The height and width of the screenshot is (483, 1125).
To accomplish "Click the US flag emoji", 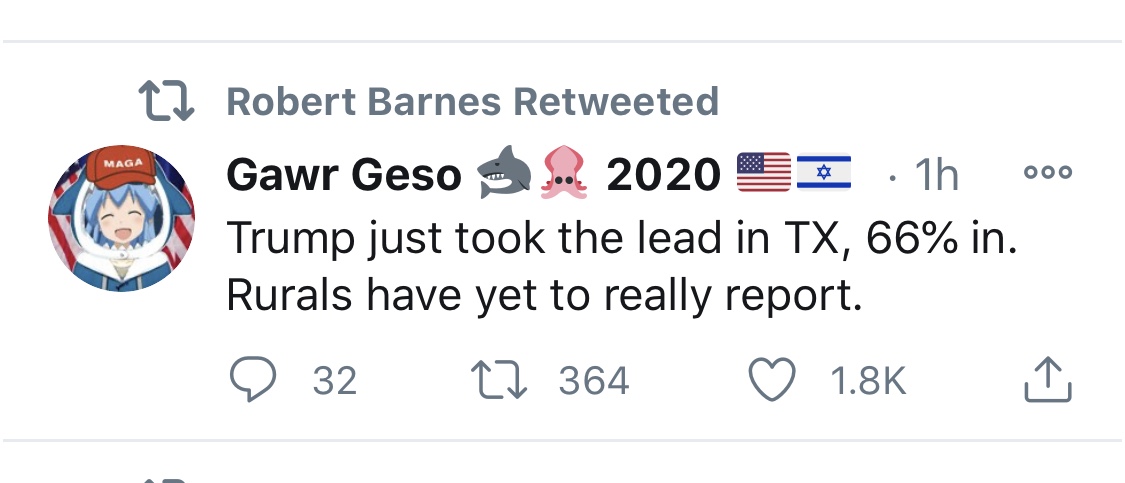I will pos(763,172).
